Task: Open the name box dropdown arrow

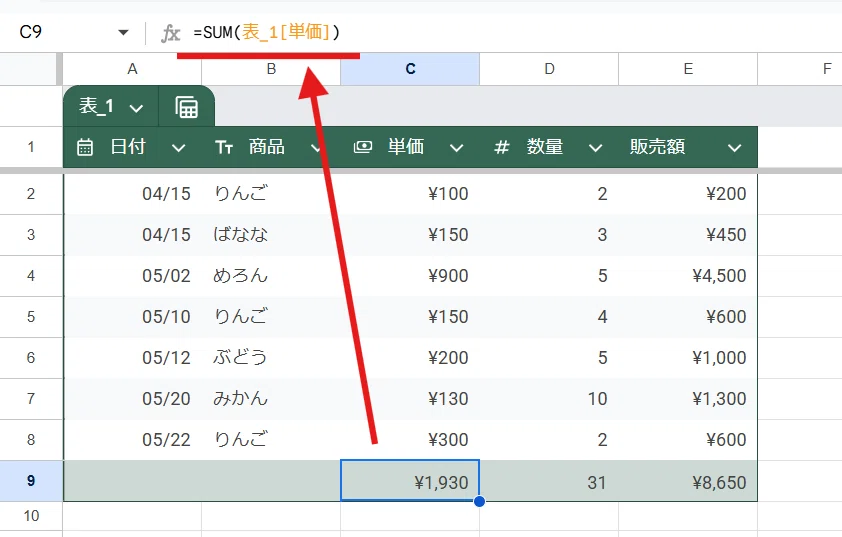Action: coord(123,33)
